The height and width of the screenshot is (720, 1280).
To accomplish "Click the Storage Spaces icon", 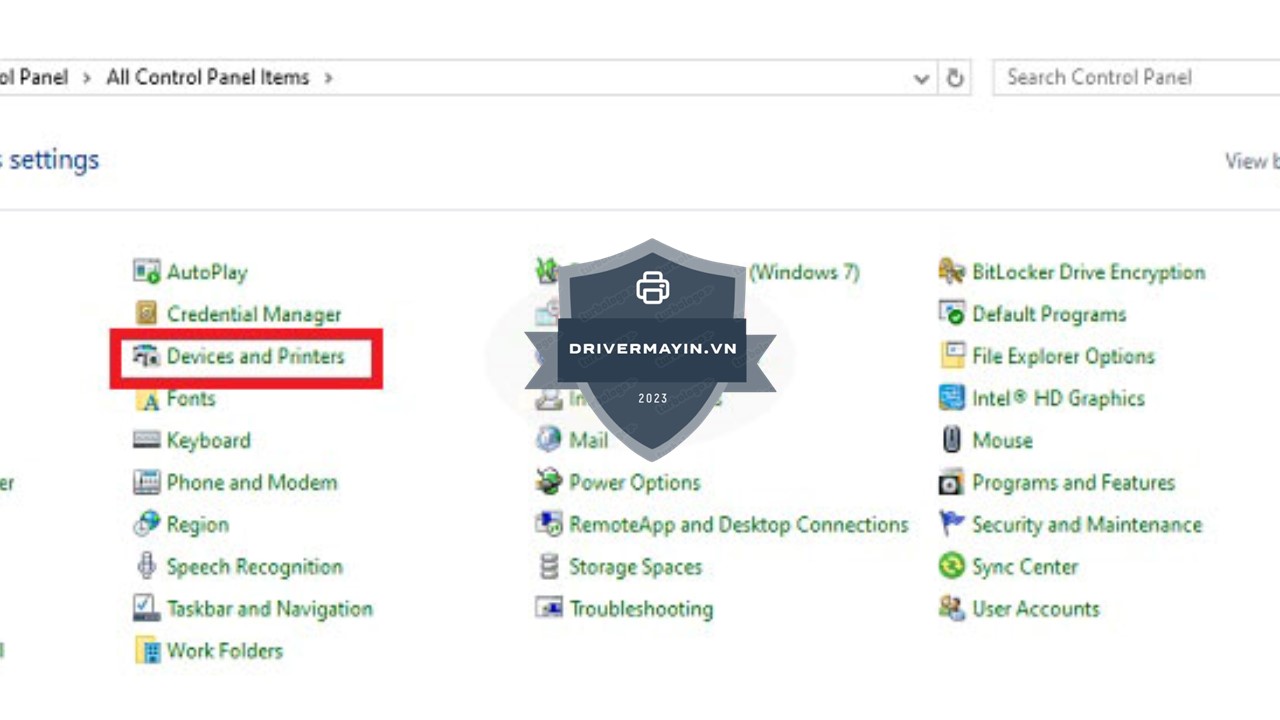I will [x=548, y=567].
